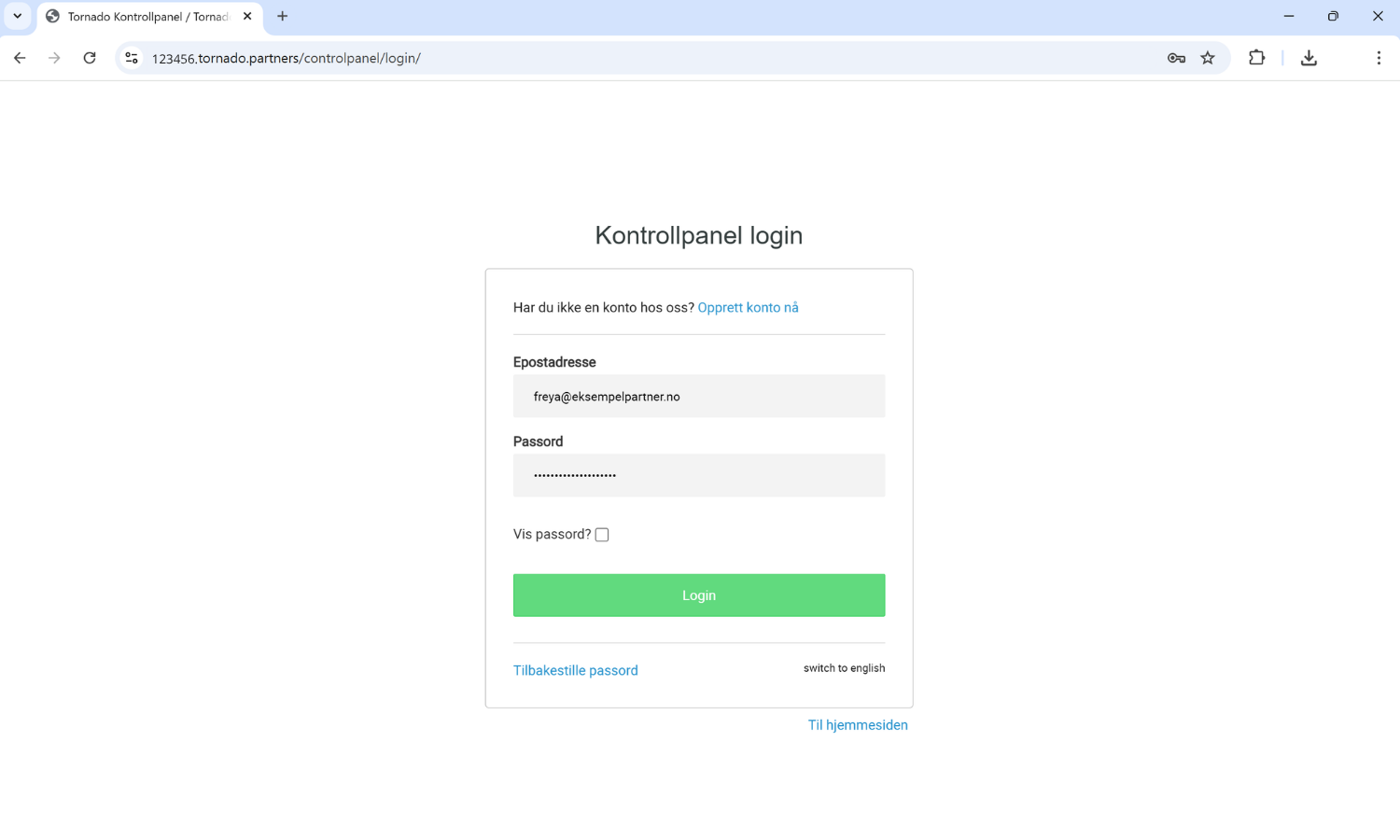Bookmark this page with the star icon
The image size is (1400, 840).
pyautogui.click(x=1208, y=58)
